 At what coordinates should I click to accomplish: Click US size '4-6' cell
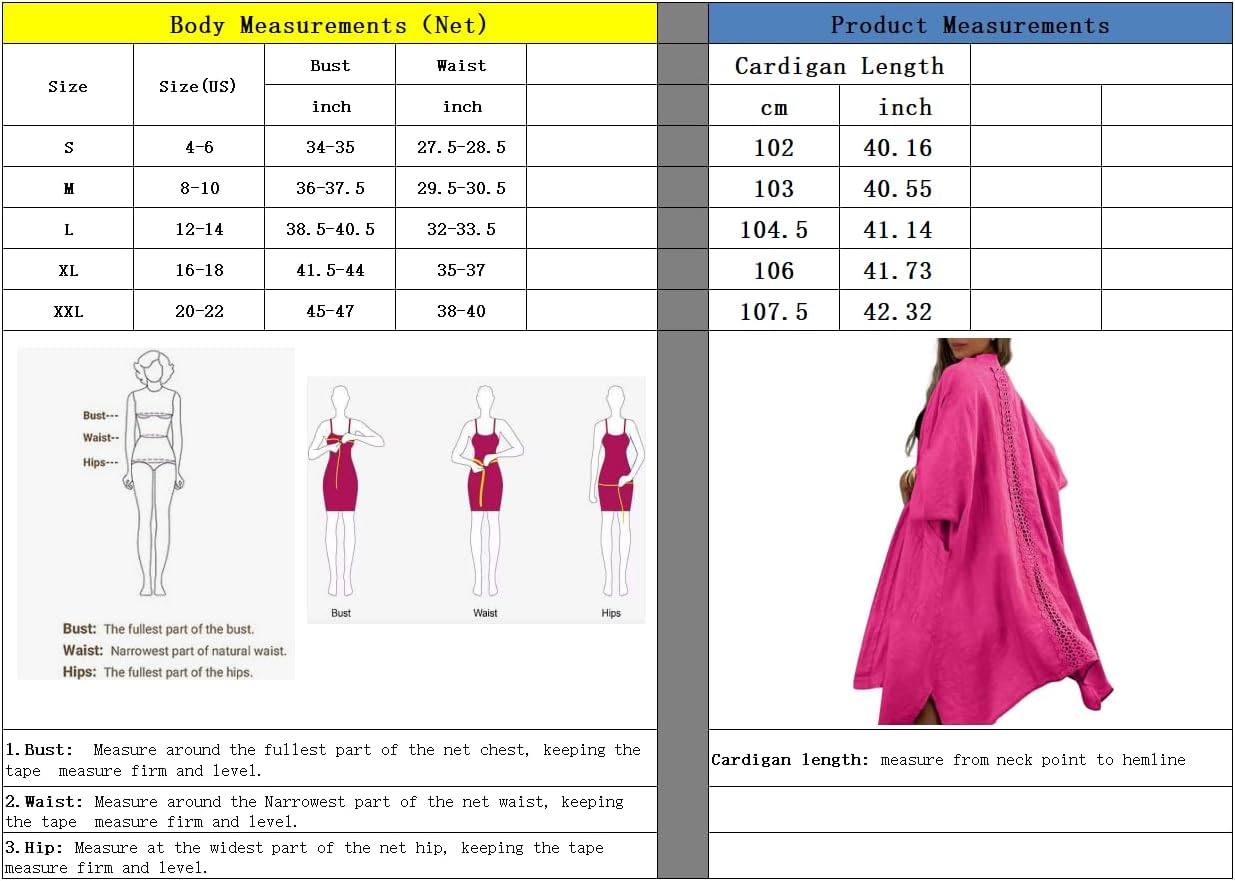pyautogui.click(x=198, y=147)
